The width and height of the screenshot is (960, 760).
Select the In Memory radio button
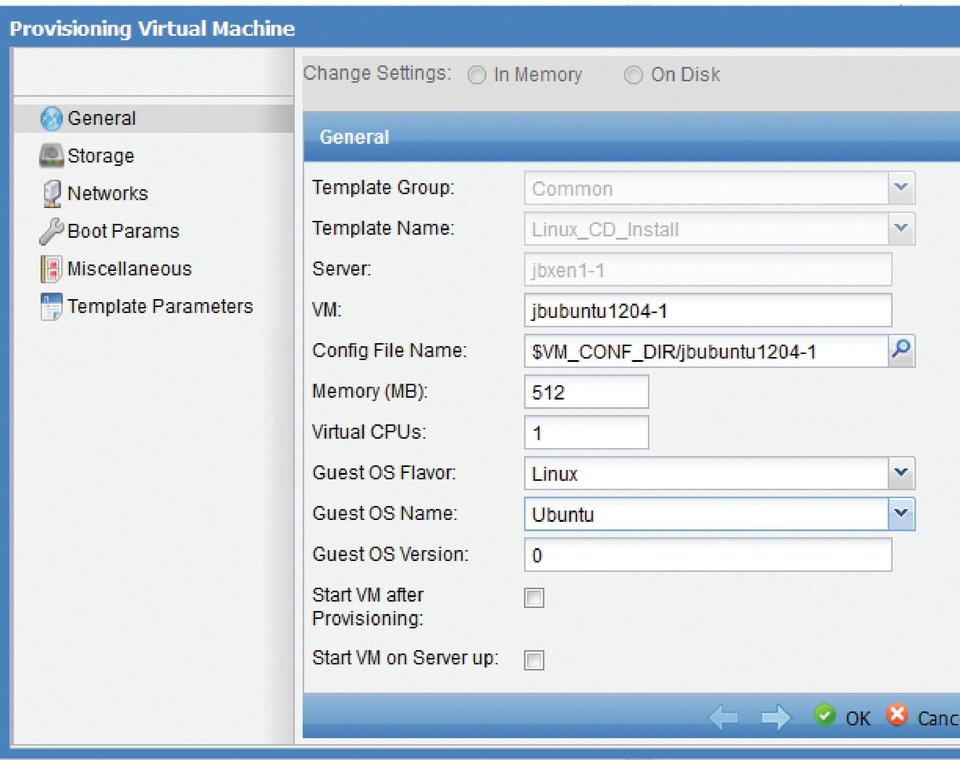[x=477, y=76]
